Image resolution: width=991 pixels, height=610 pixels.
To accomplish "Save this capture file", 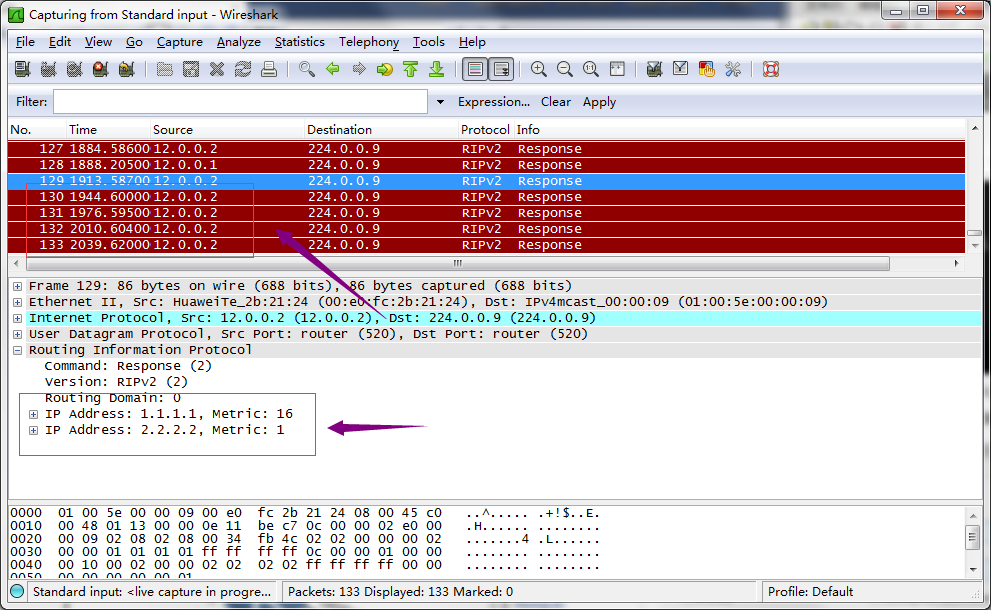I will tap(191, 69).
